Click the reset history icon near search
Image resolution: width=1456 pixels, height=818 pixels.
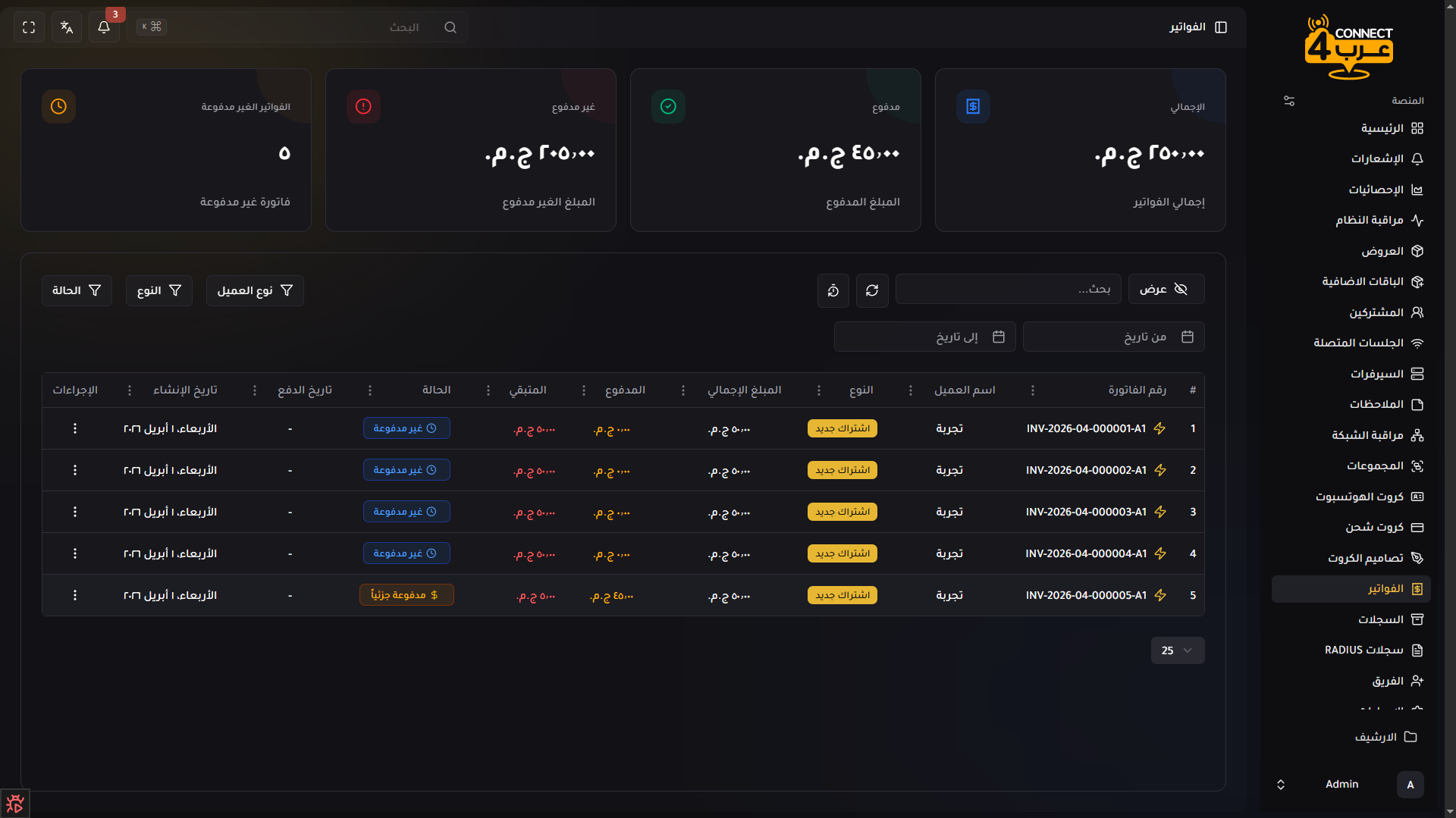(833, 290)
